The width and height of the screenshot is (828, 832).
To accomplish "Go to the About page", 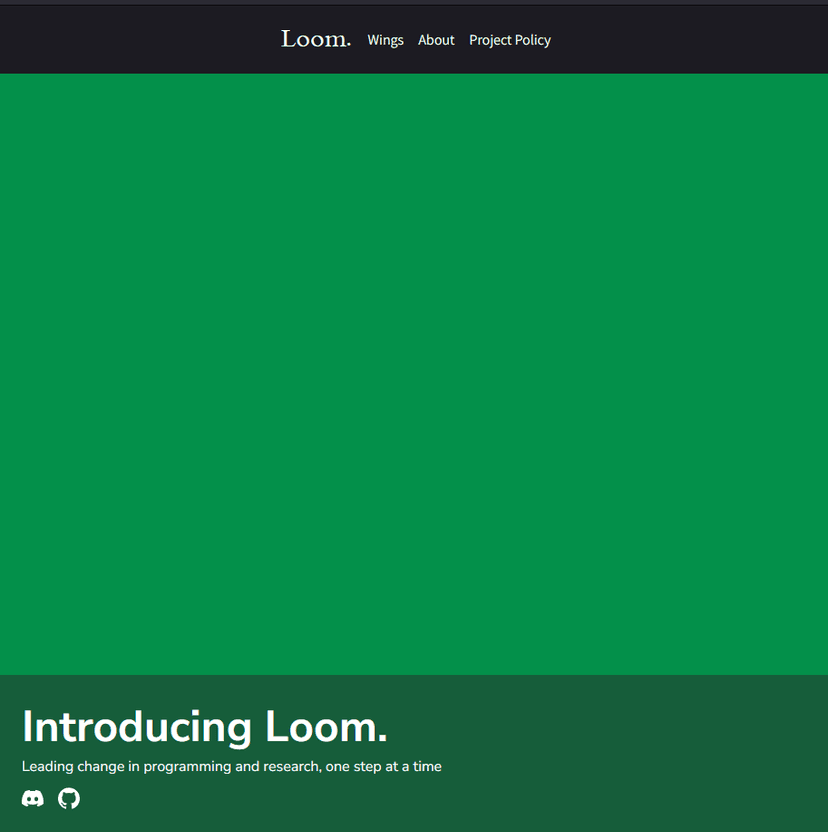I will [x=436, y=40].
